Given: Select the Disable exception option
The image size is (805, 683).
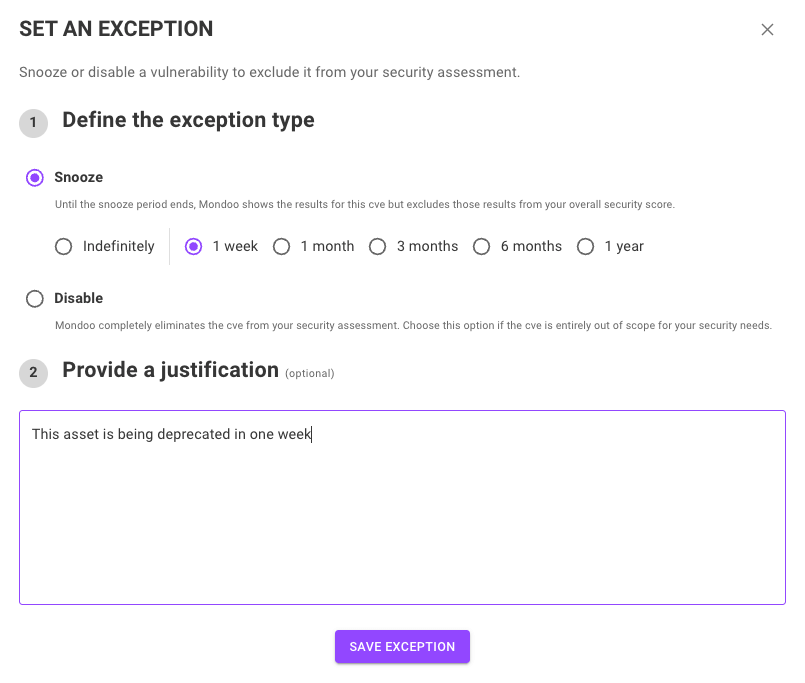Looking at the screenshot, I should point(35,298).
